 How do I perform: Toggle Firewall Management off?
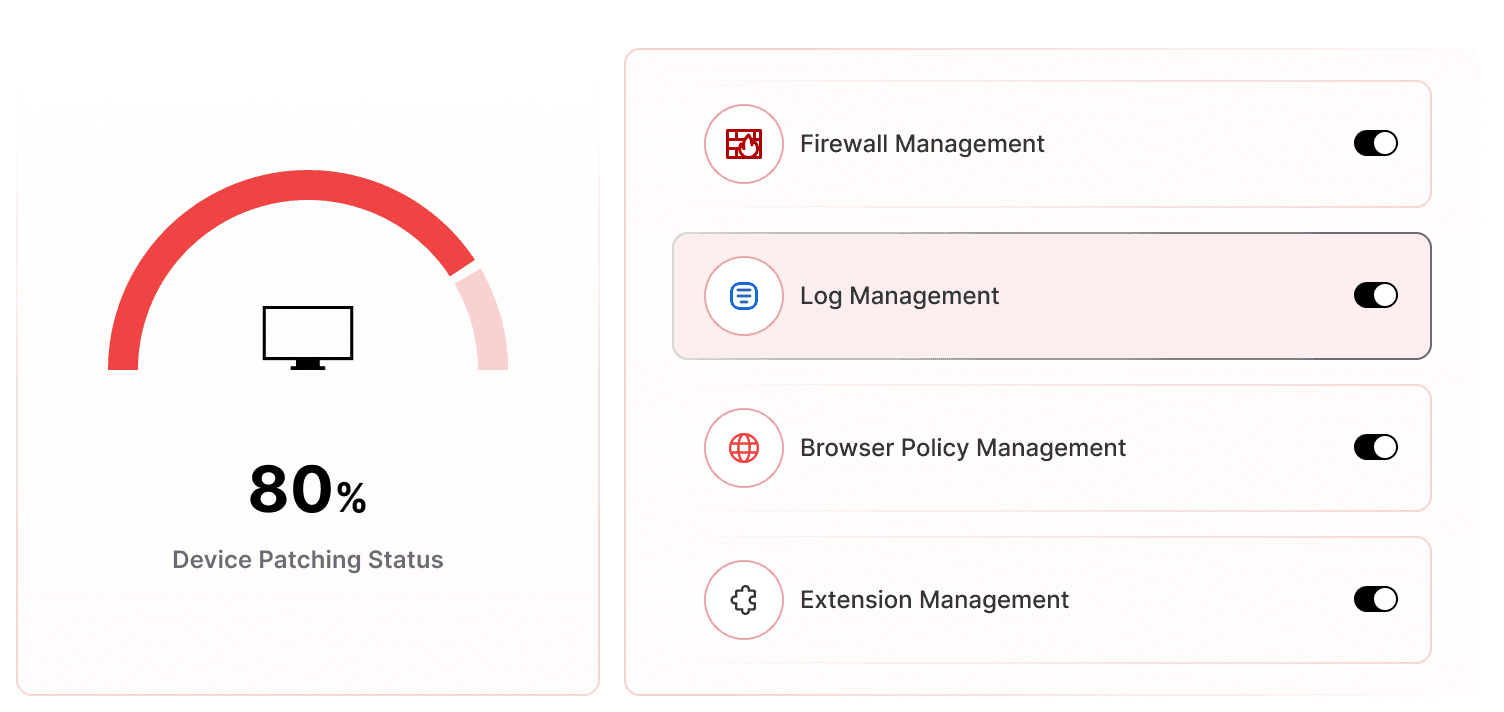tap(1376, 144)
